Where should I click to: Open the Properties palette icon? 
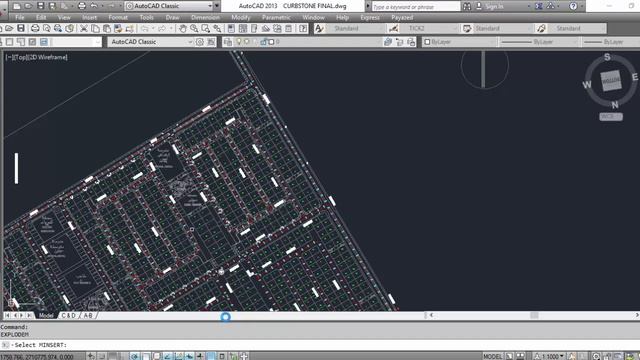click(x=231, y=28)
